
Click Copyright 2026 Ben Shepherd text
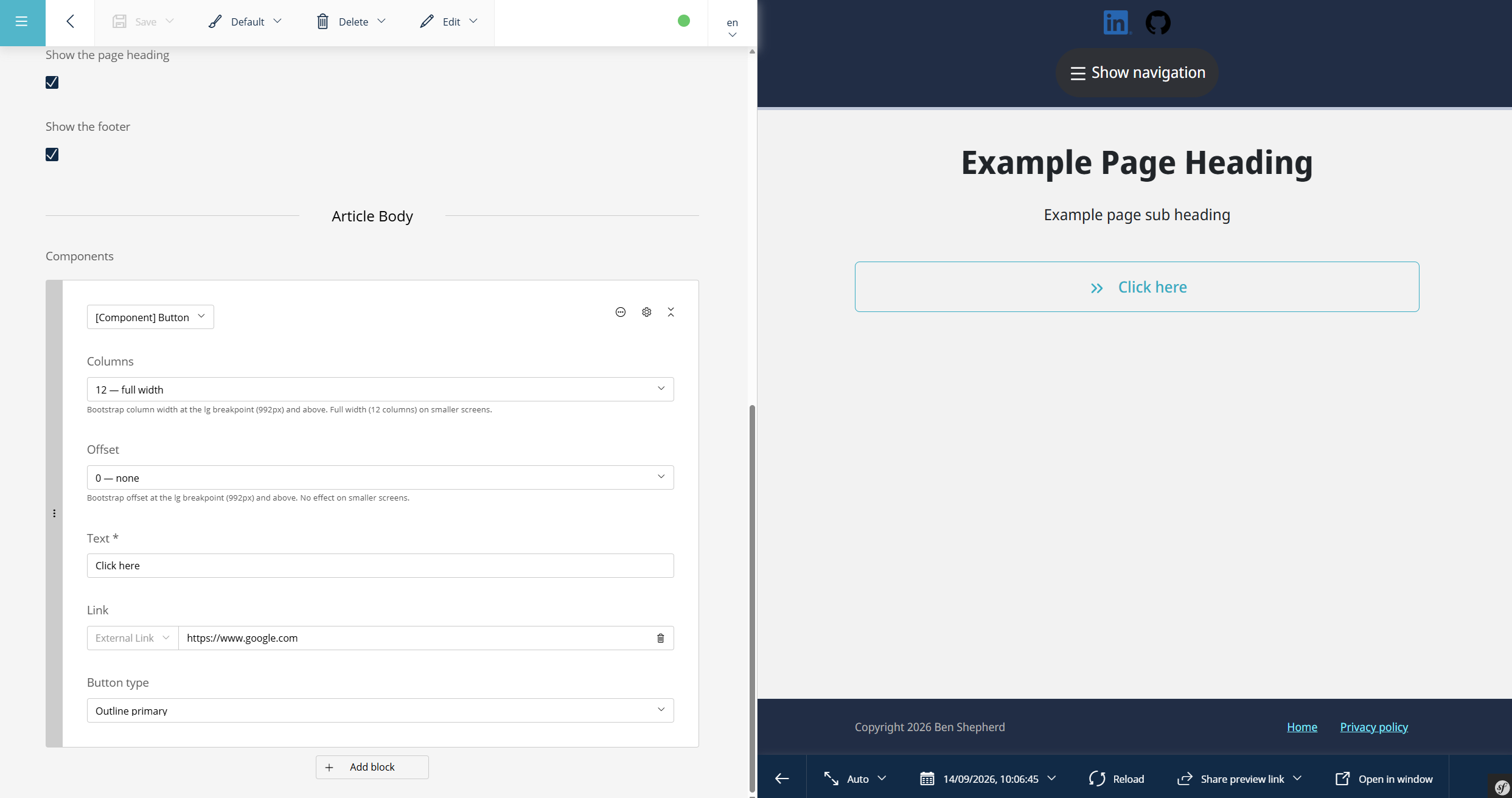(930, 727)
